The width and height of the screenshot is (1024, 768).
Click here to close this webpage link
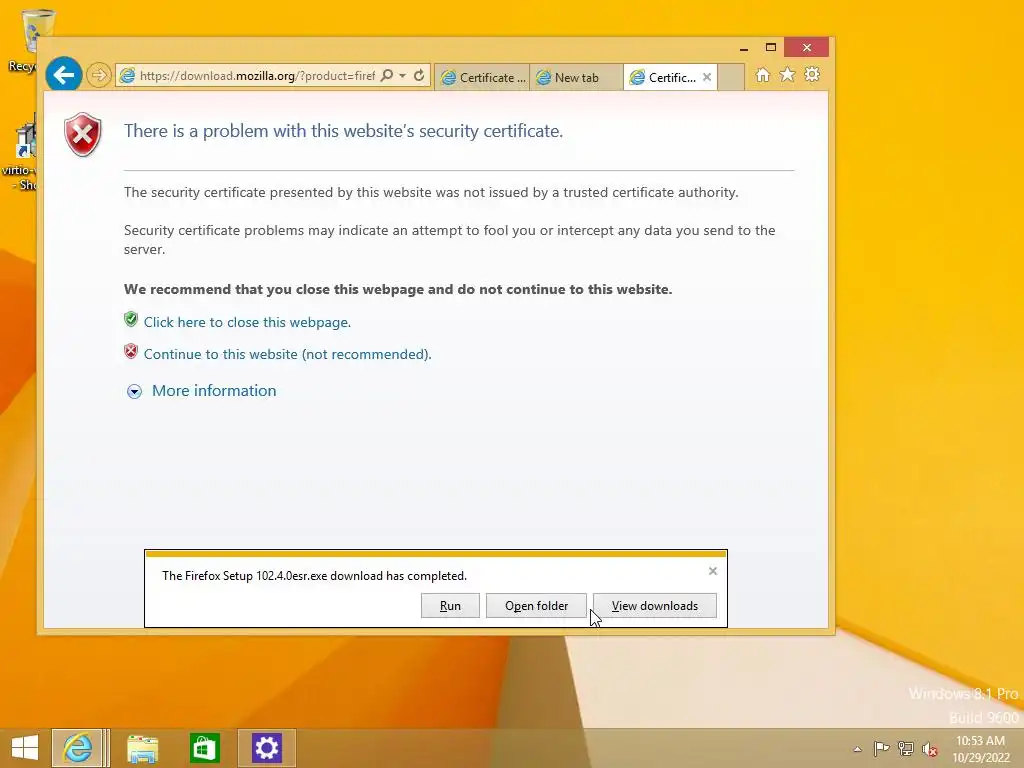coord(247,322)
